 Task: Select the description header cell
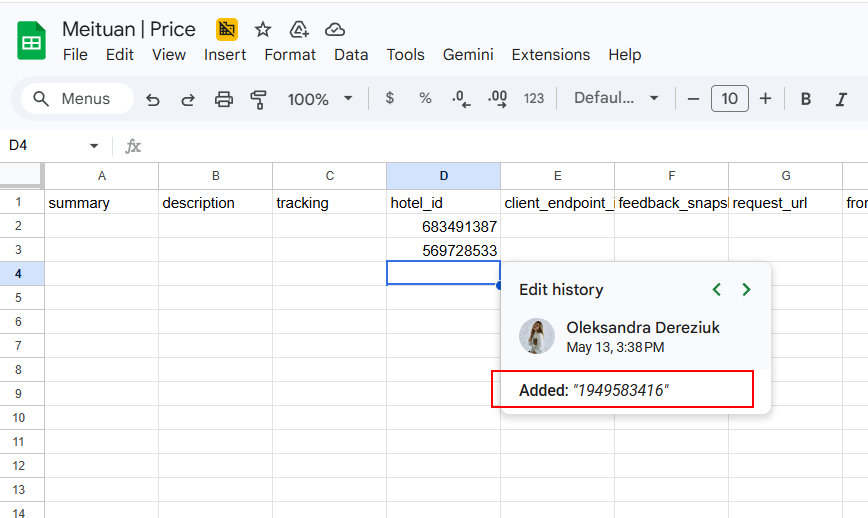click(216, 203)
